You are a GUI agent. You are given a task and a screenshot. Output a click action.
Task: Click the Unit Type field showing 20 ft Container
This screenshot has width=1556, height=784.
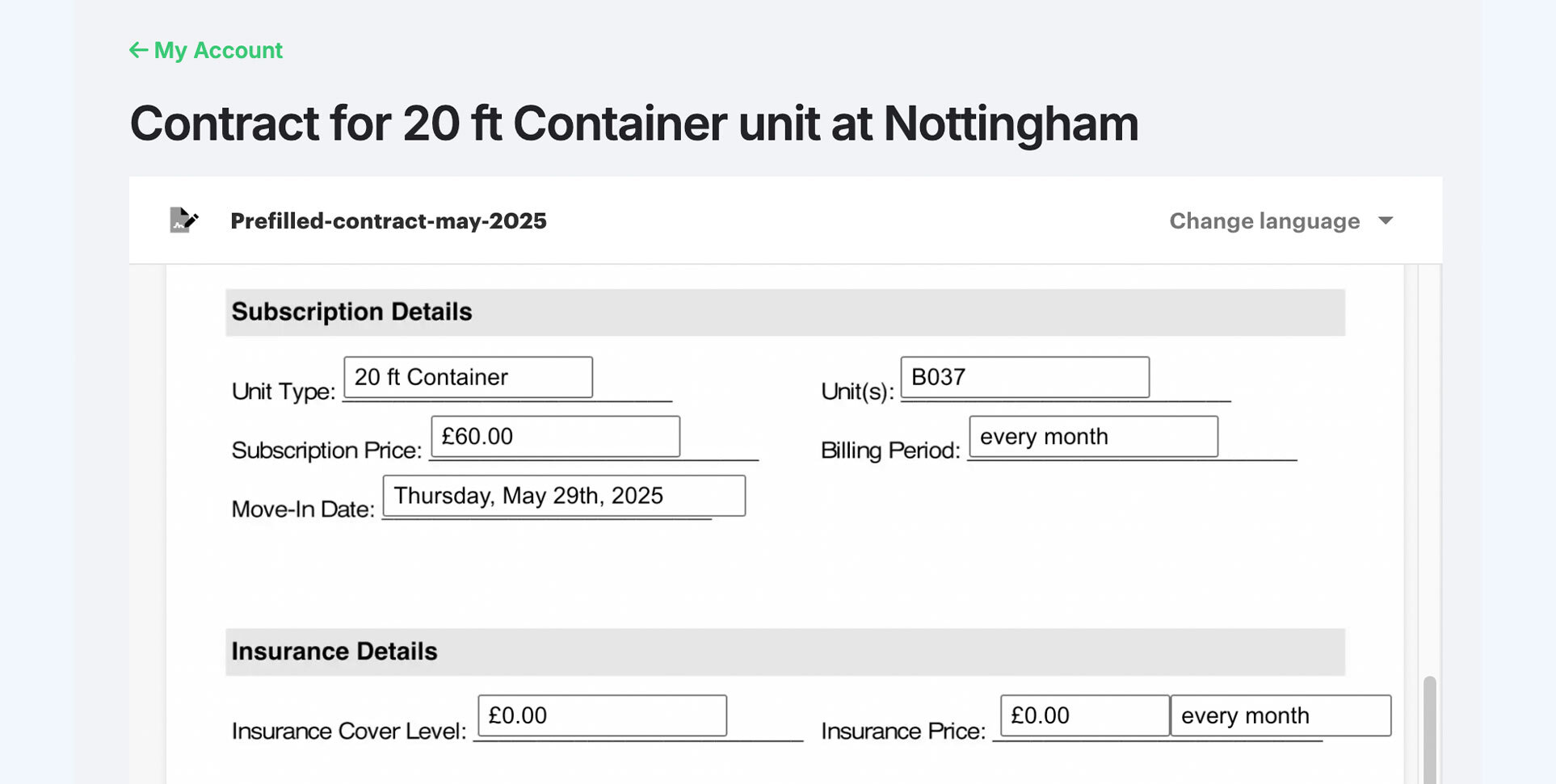tap(468, 377)
